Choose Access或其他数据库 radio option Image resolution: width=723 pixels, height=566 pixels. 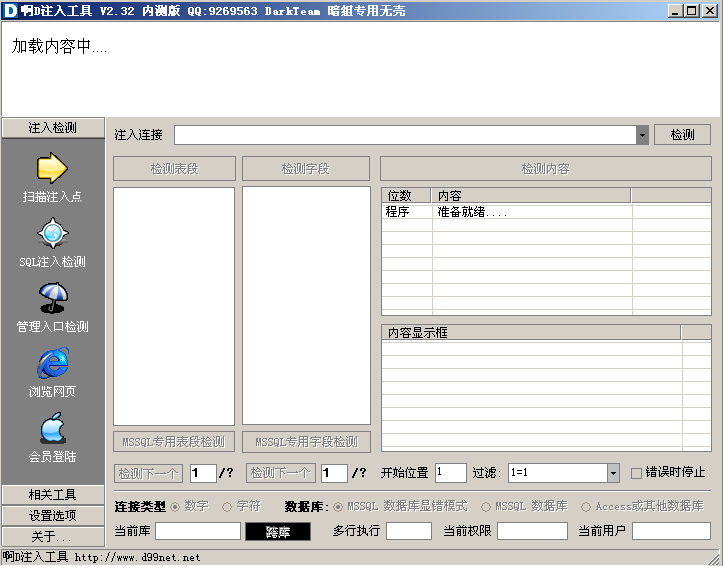click(586, 507)
